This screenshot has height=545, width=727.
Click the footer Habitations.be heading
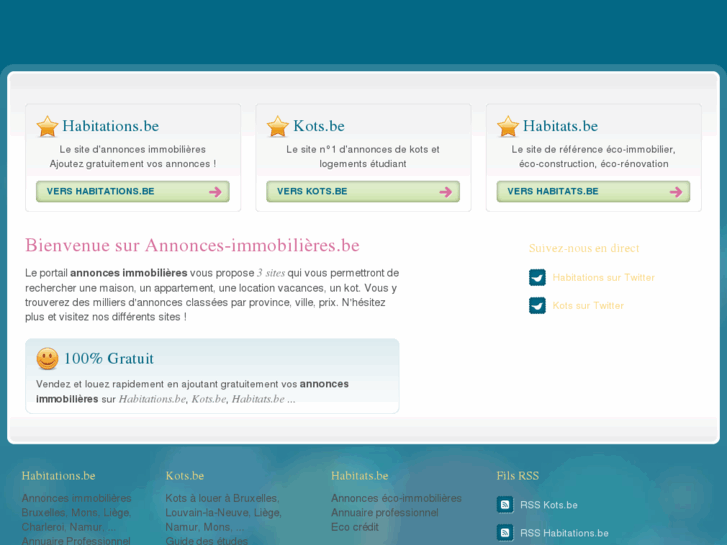[58, 476]
